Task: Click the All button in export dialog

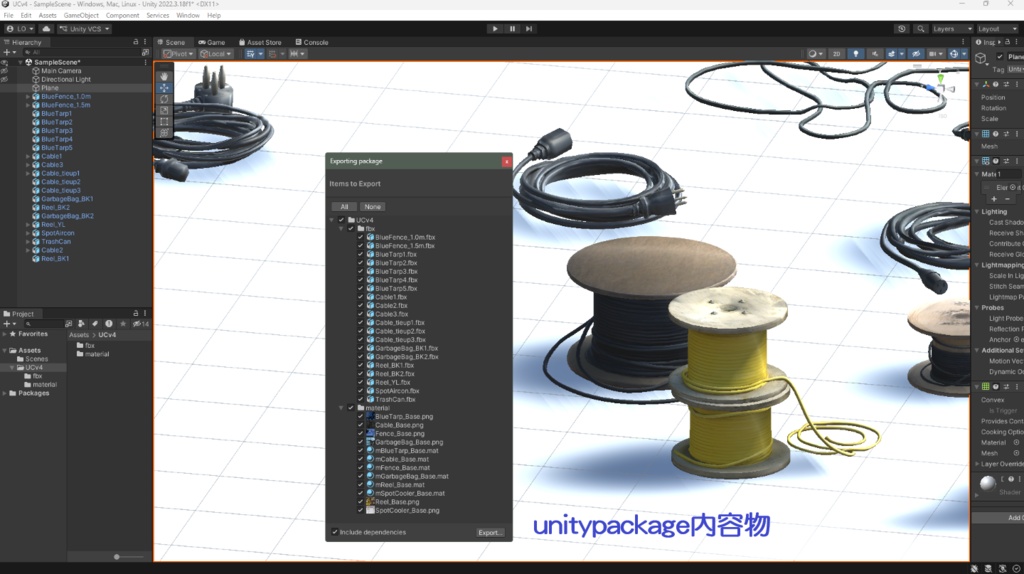Action: [344, 206]
